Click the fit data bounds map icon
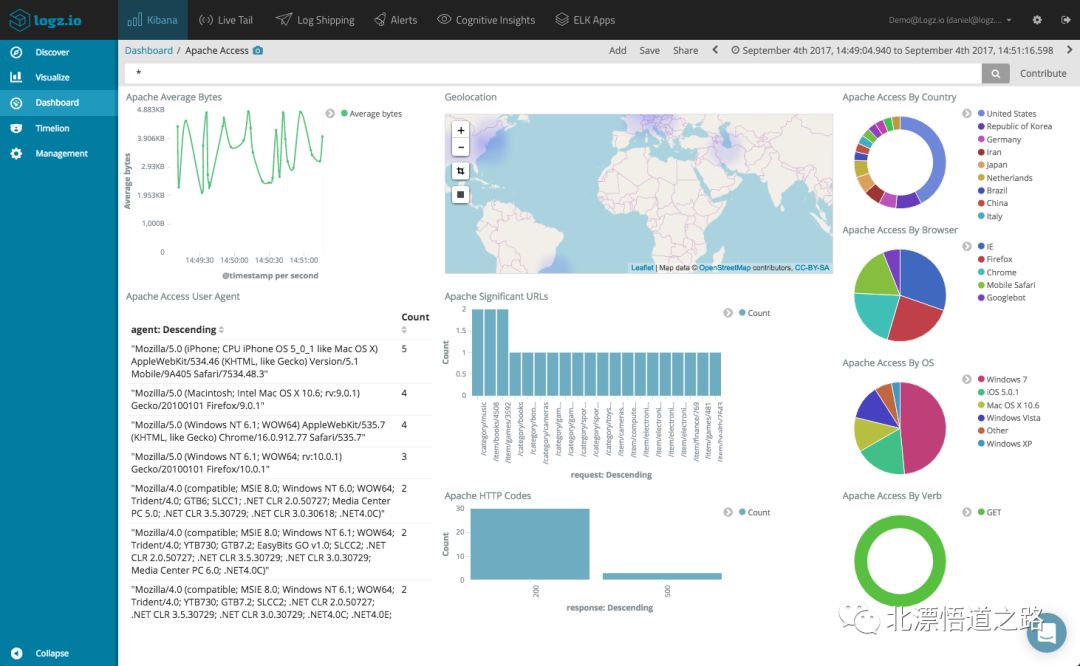This screenshot has width=1080, height=666. [x=461, y=171]
